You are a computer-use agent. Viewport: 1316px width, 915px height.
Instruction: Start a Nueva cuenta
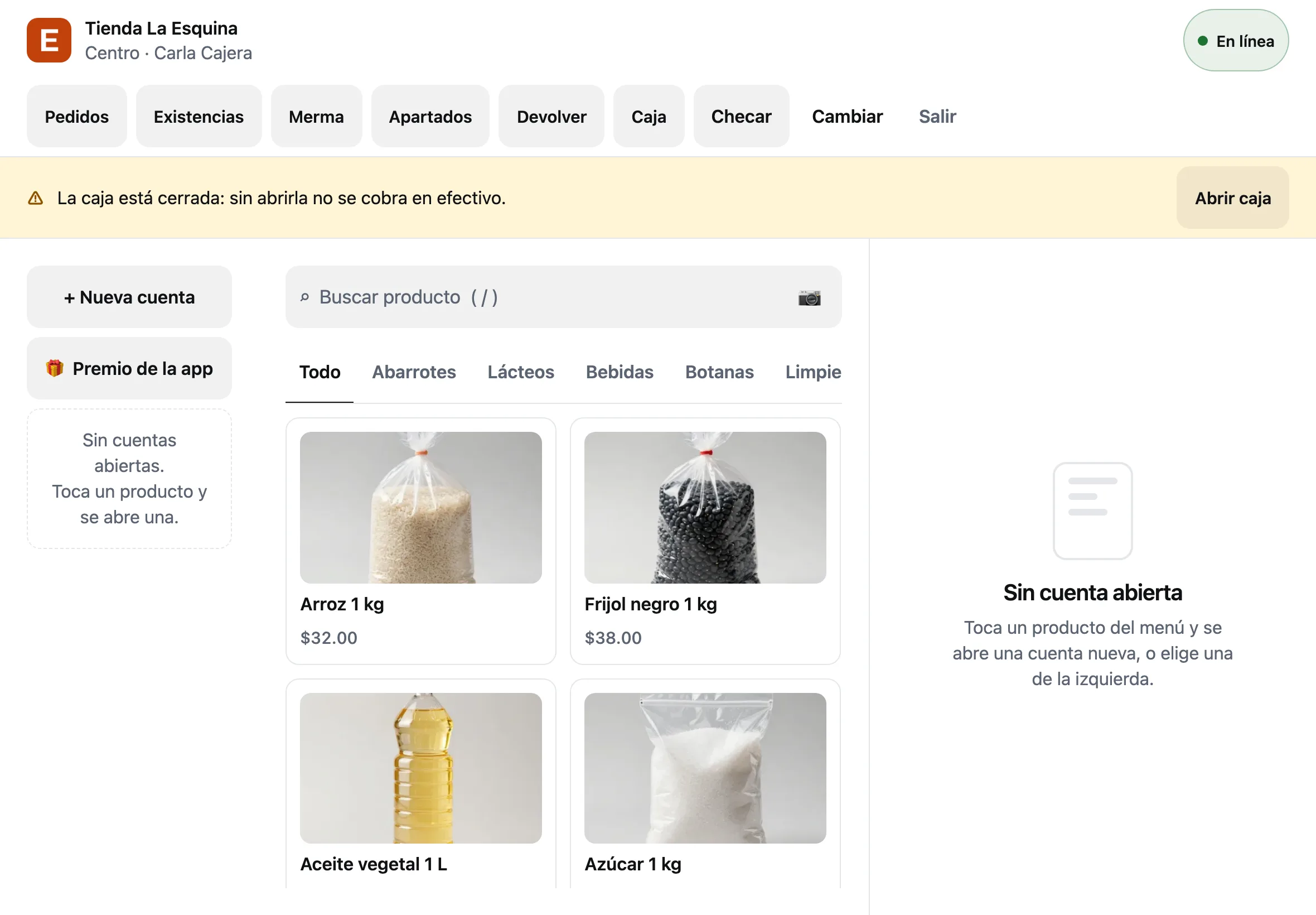click(x=129, y=297)
